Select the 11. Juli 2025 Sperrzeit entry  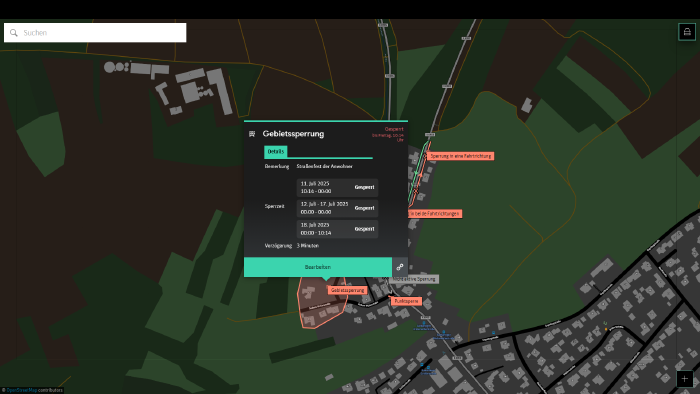tap(337, 187)
